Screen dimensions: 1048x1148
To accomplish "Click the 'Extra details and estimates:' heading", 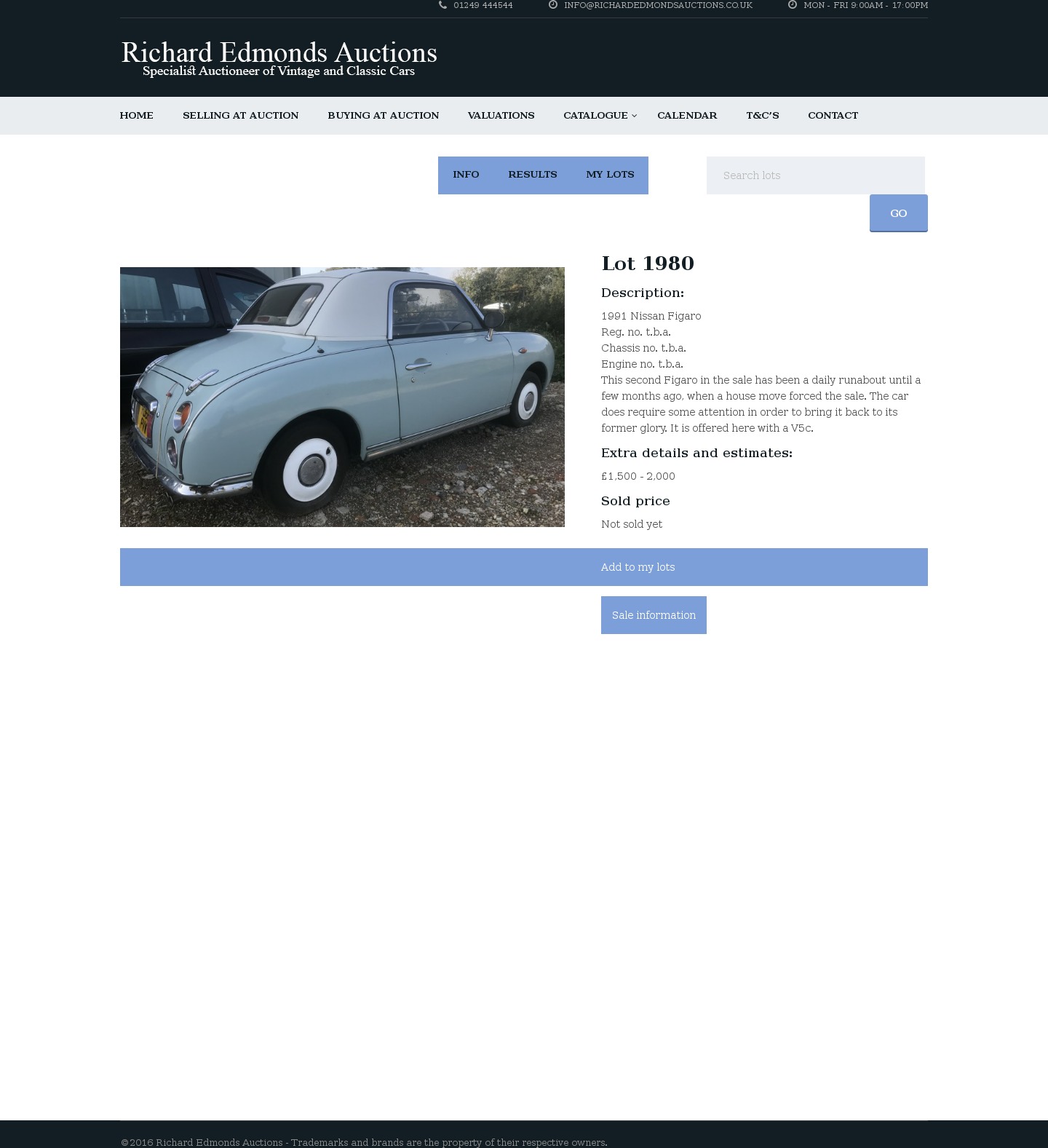I will (696, 453).
